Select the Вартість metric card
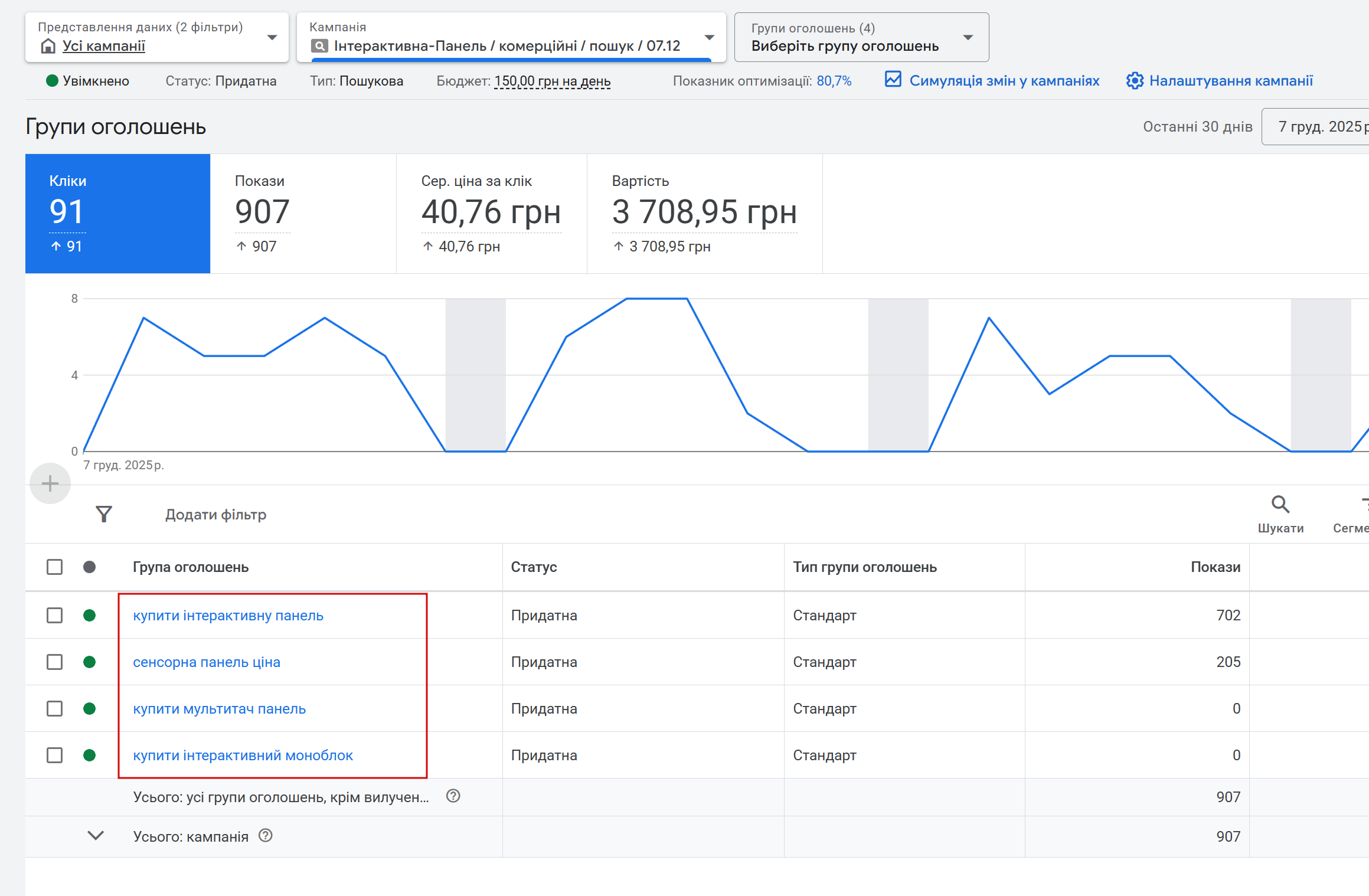This screenshot has width=1369, height=896. tap(704, 213)
